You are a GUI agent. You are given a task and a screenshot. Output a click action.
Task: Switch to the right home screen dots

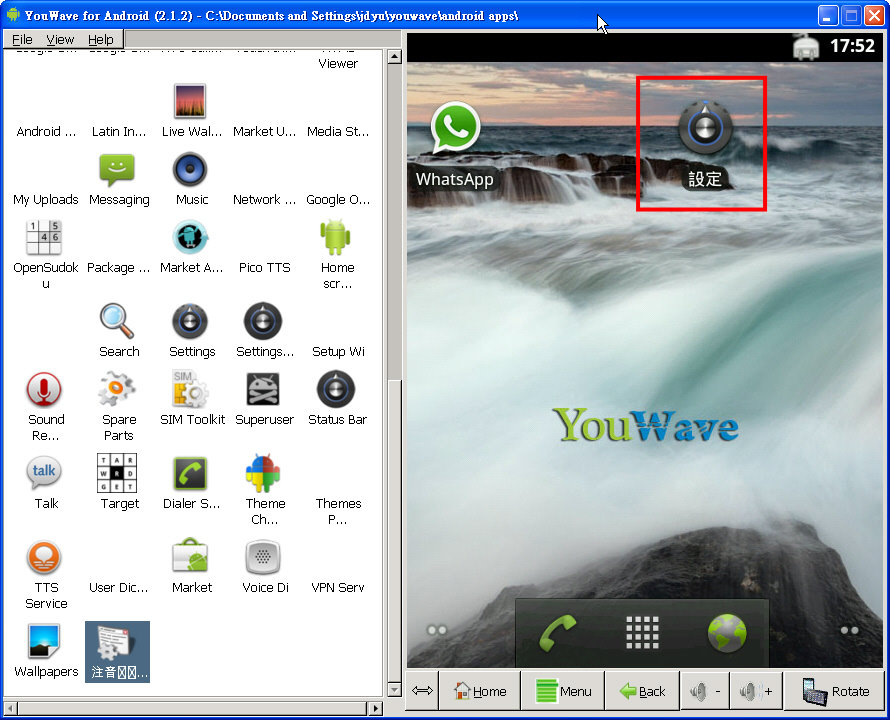(849, 630)
